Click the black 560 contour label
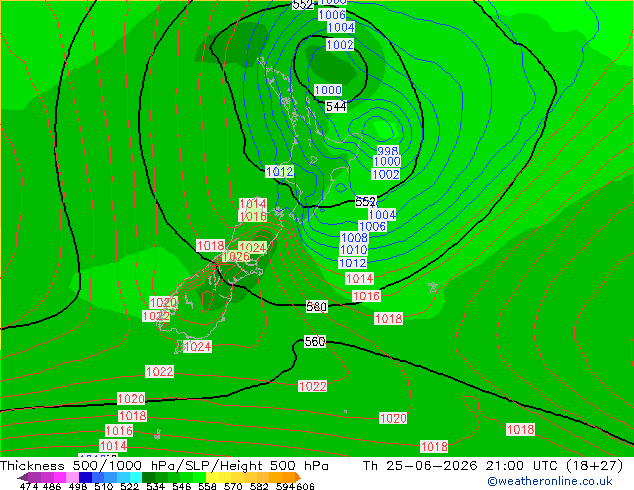The width and height of the screenshot is (634, 490). coord(315,342)
